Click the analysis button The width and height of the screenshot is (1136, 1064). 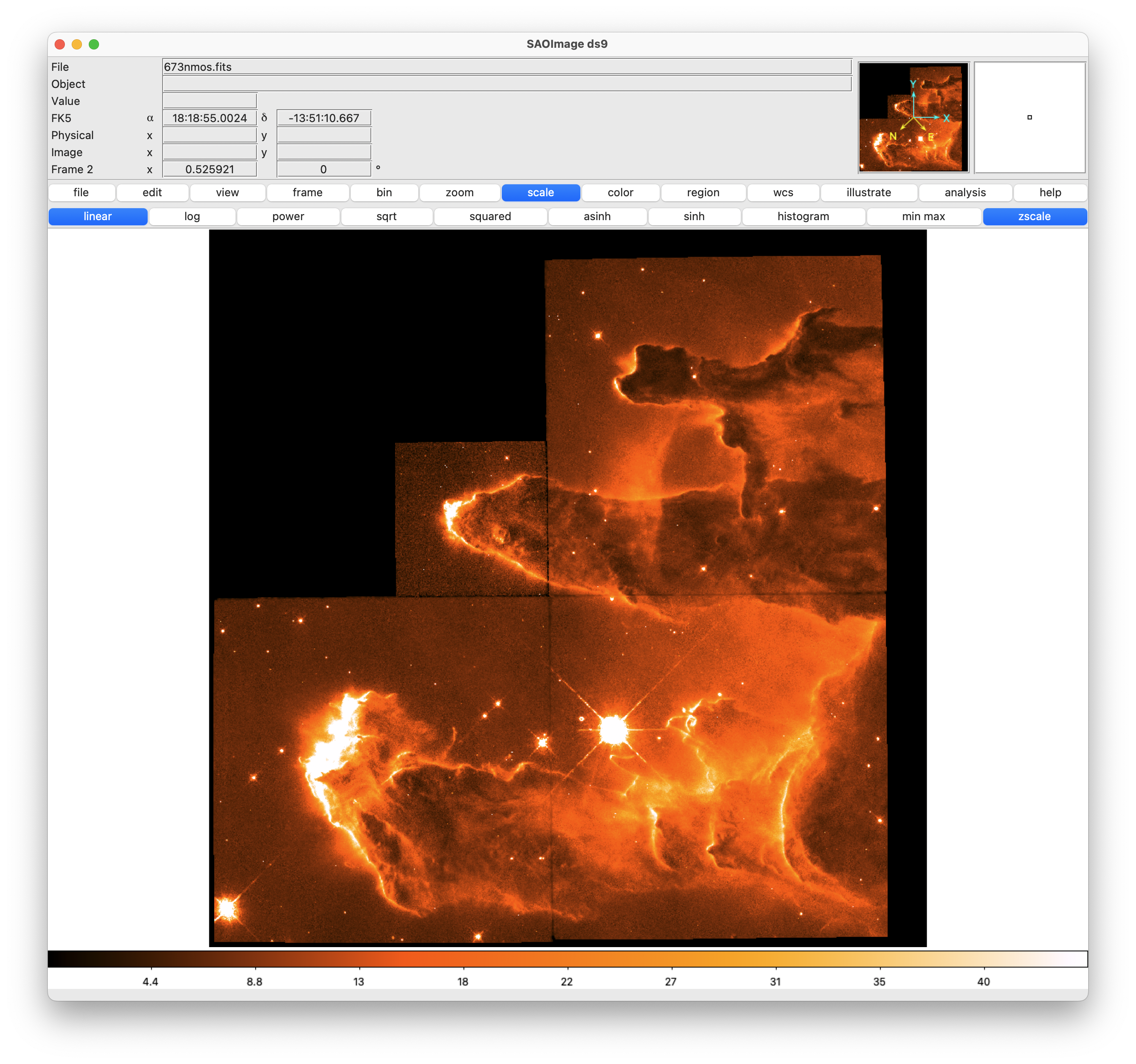coord(964,192)
